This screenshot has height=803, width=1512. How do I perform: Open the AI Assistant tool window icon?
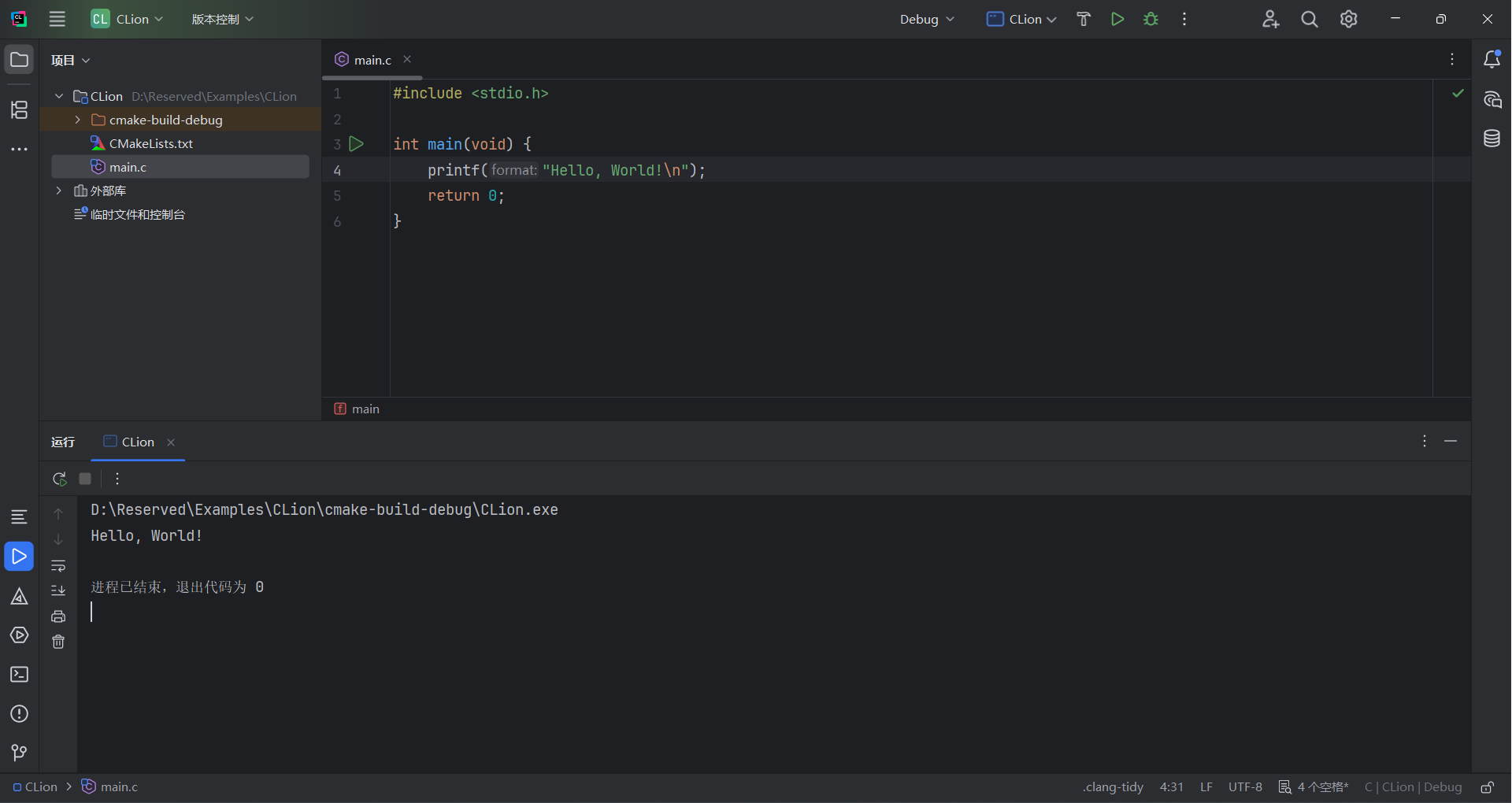pyautogui.click(x=1492, y=99)
